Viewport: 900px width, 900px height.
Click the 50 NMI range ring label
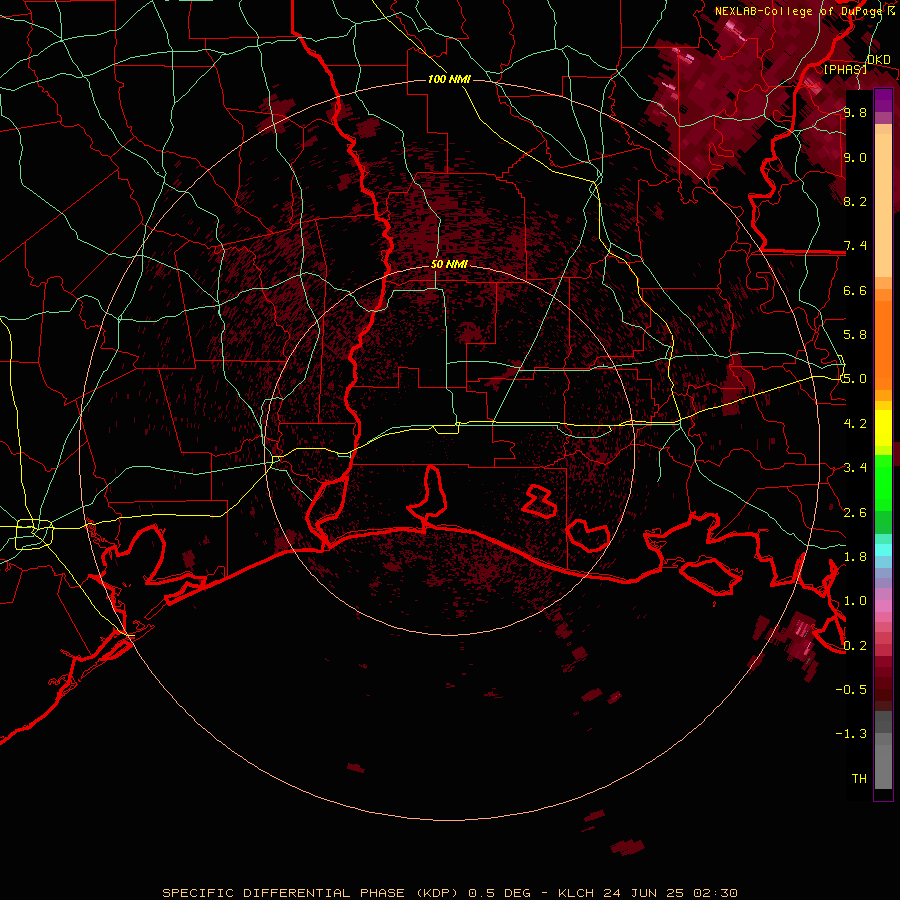coord(449,264)
